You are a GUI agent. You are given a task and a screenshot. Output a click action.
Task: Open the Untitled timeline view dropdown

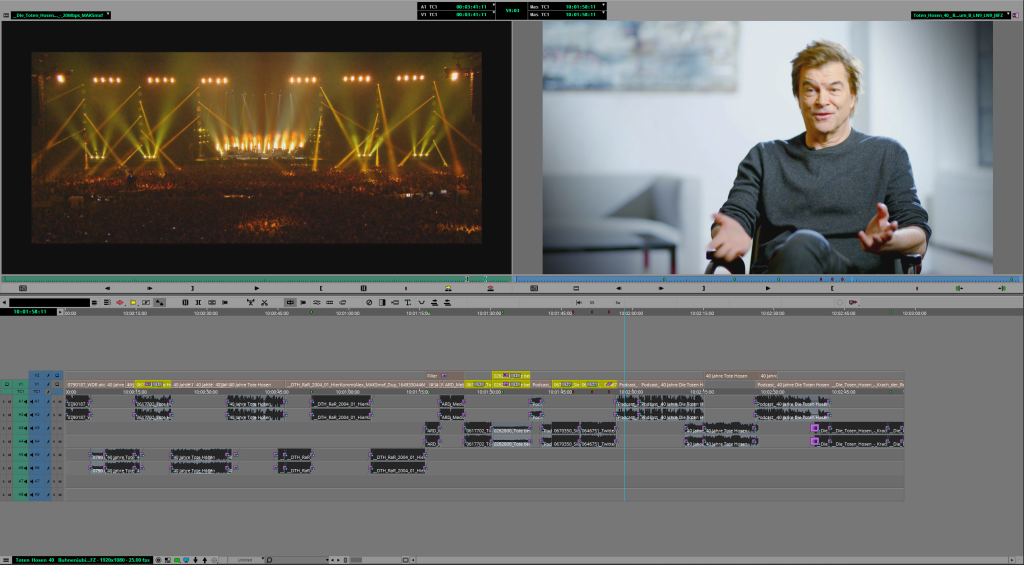point(248,560)
